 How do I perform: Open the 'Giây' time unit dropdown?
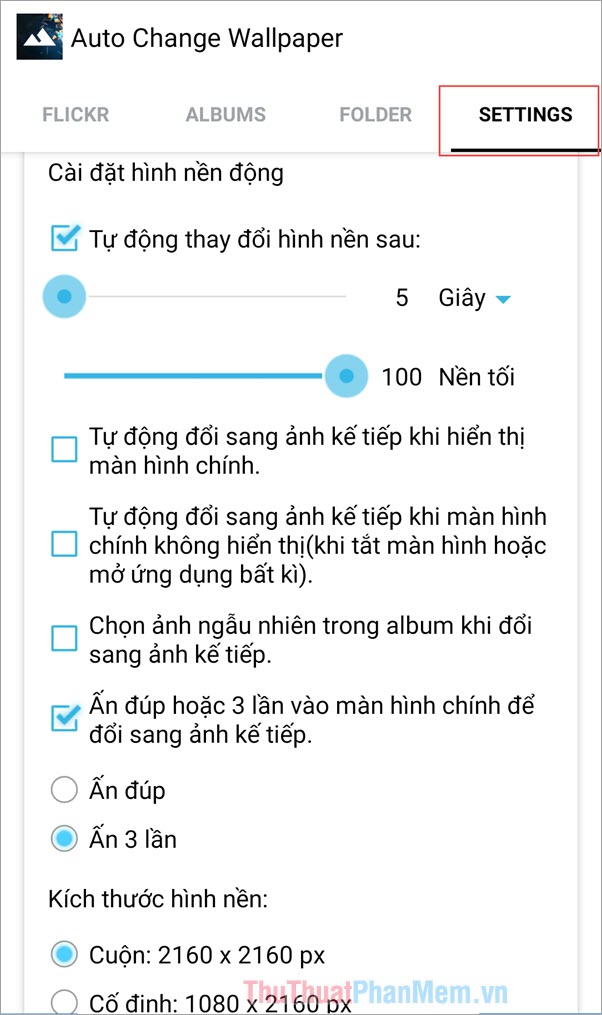475,298
